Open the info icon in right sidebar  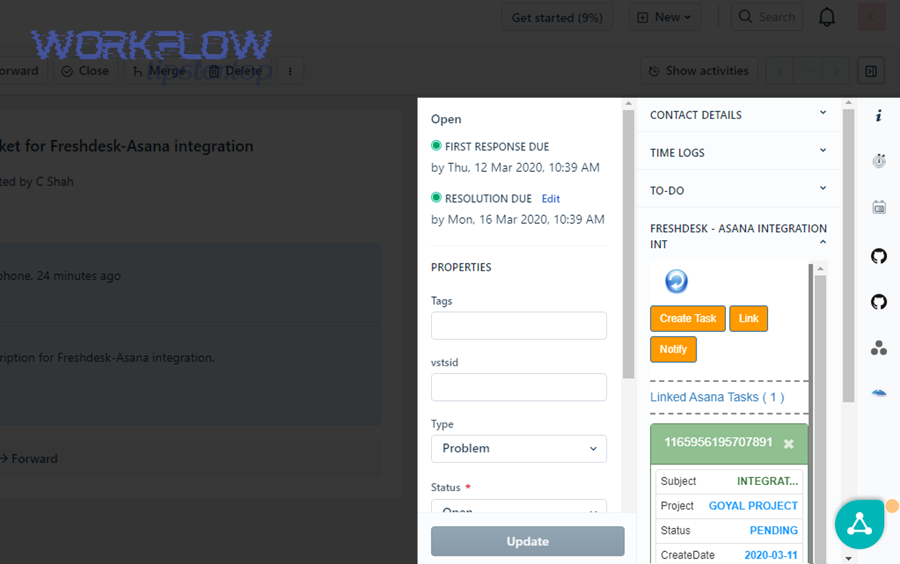pos(878,116)
